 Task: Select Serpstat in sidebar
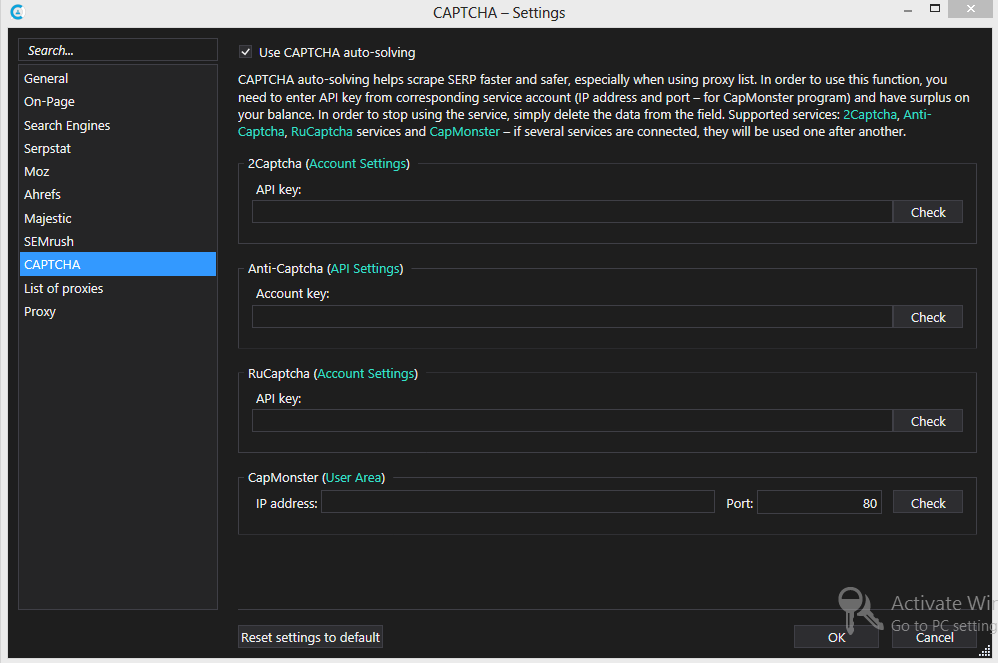tap(118, 148)
